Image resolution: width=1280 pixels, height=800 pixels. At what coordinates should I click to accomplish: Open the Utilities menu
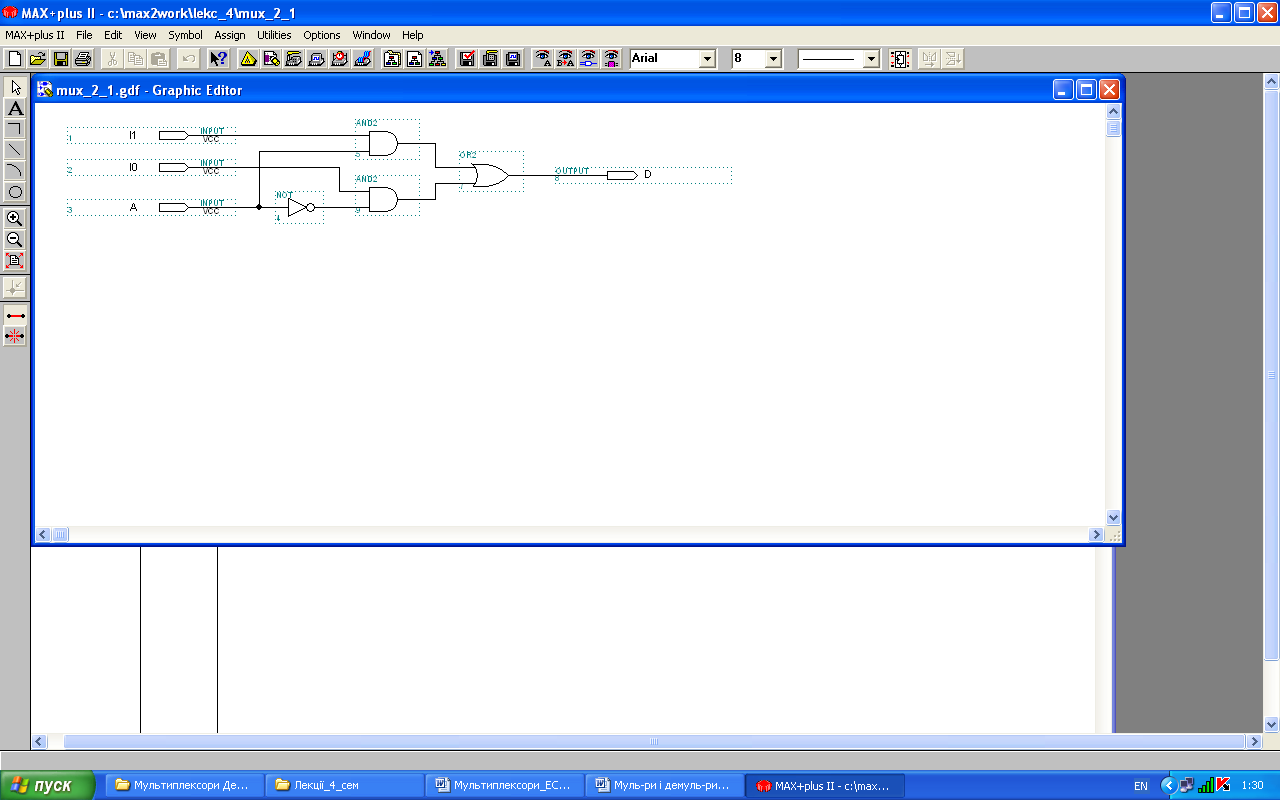click(x=274, y=35)
